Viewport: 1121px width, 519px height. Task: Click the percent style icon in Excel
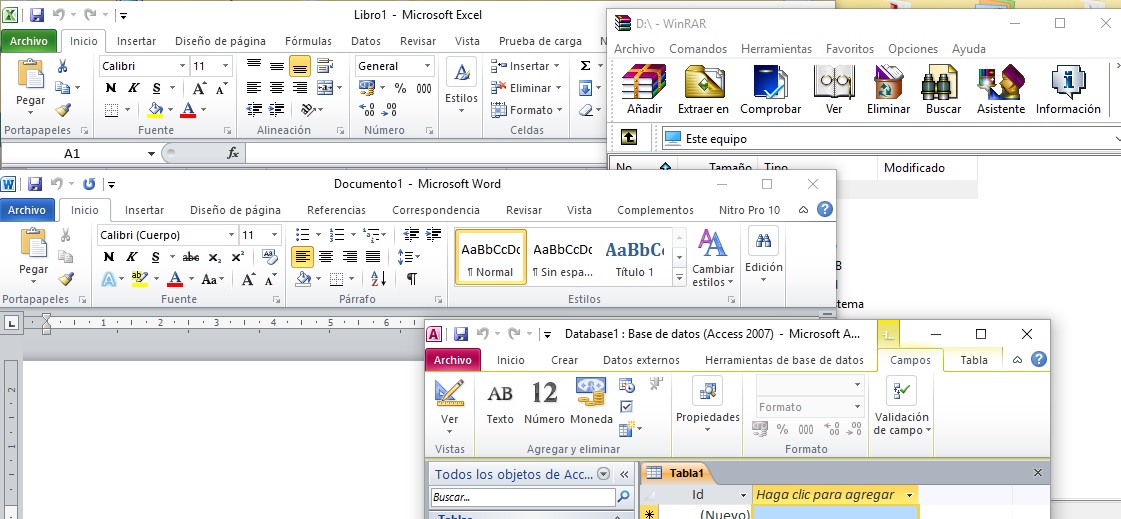point(400,89)
